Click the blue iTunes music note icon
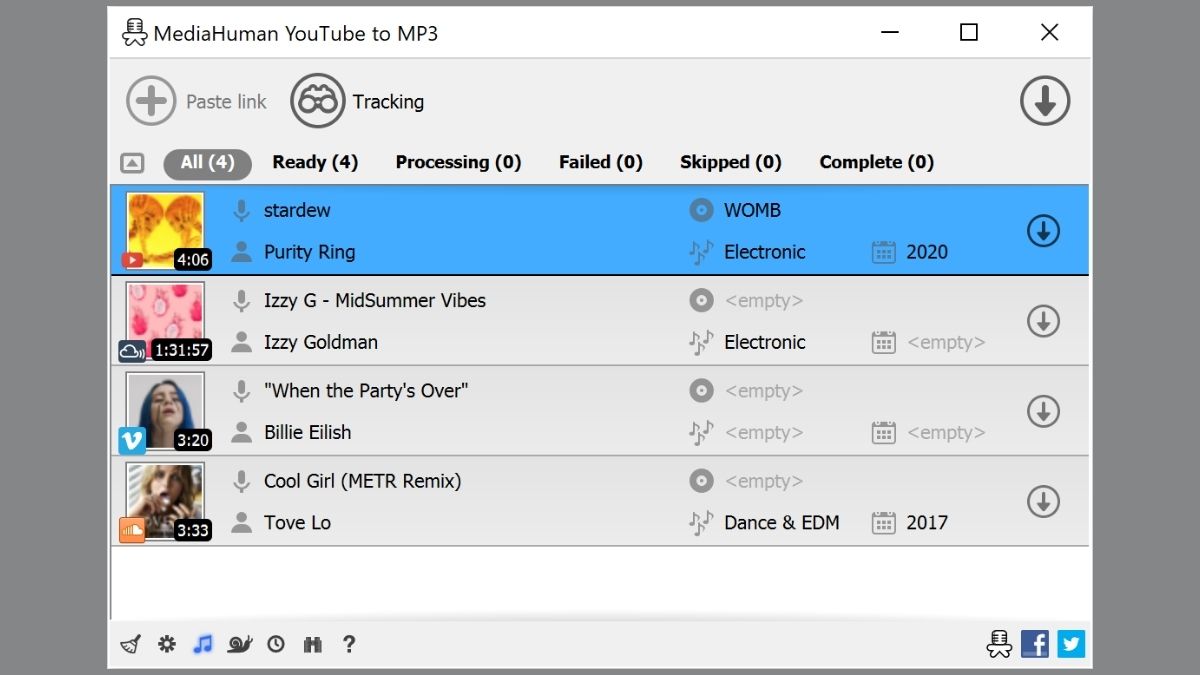 coord(201,644)
